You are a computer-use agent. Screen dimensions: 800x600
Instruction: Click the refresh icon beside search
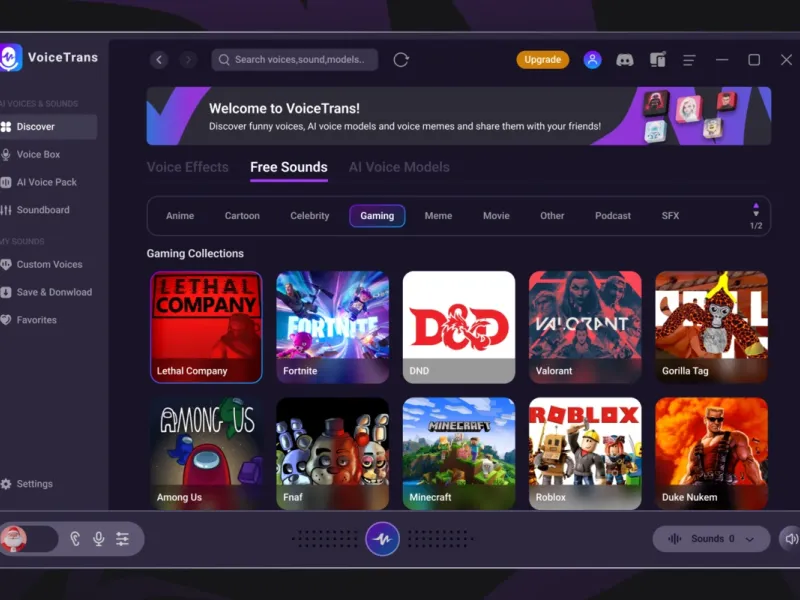(x=401, y=60)
